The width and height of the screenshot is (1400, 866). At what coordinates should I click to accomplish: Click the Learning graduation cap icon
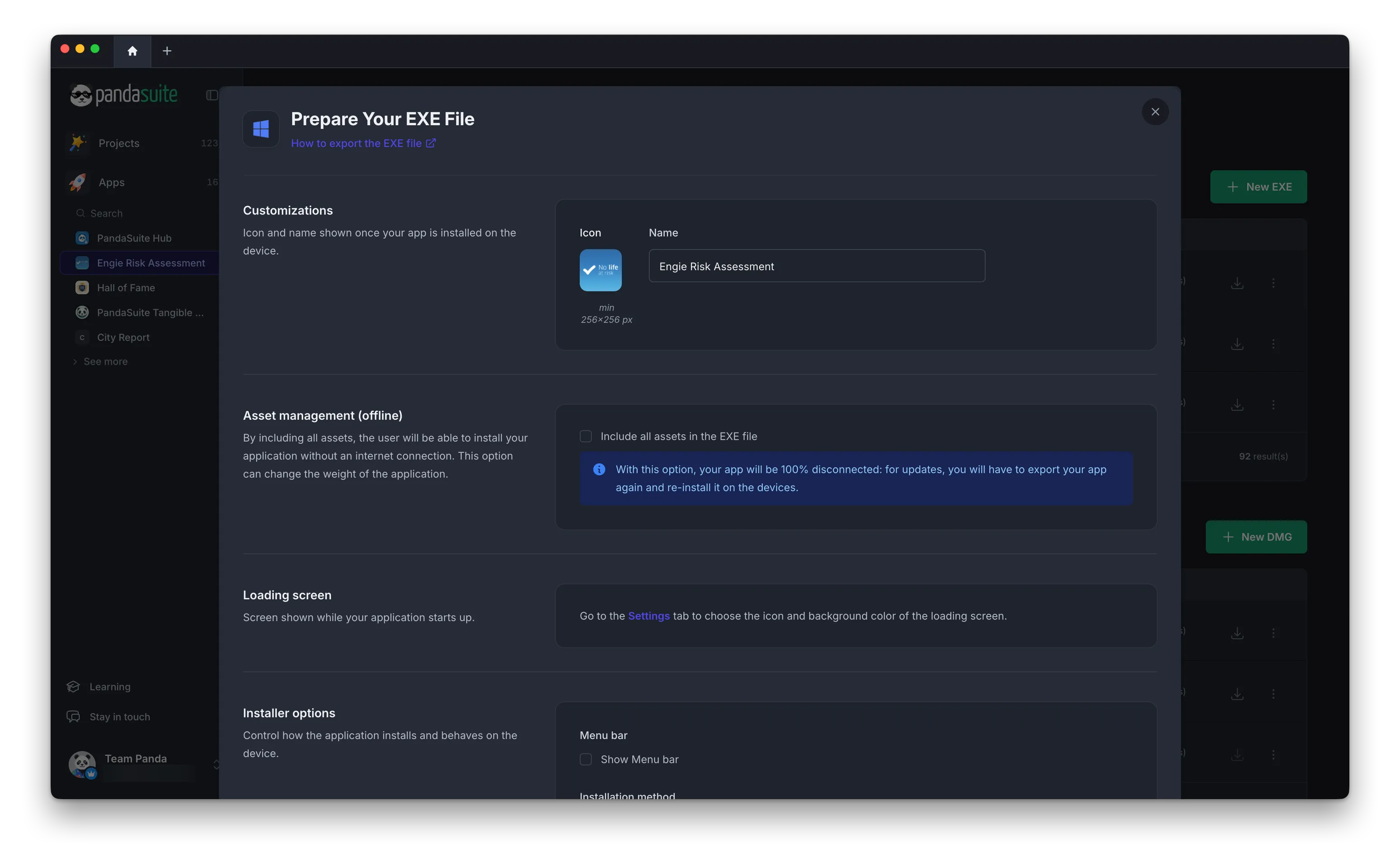coord(73,687)
